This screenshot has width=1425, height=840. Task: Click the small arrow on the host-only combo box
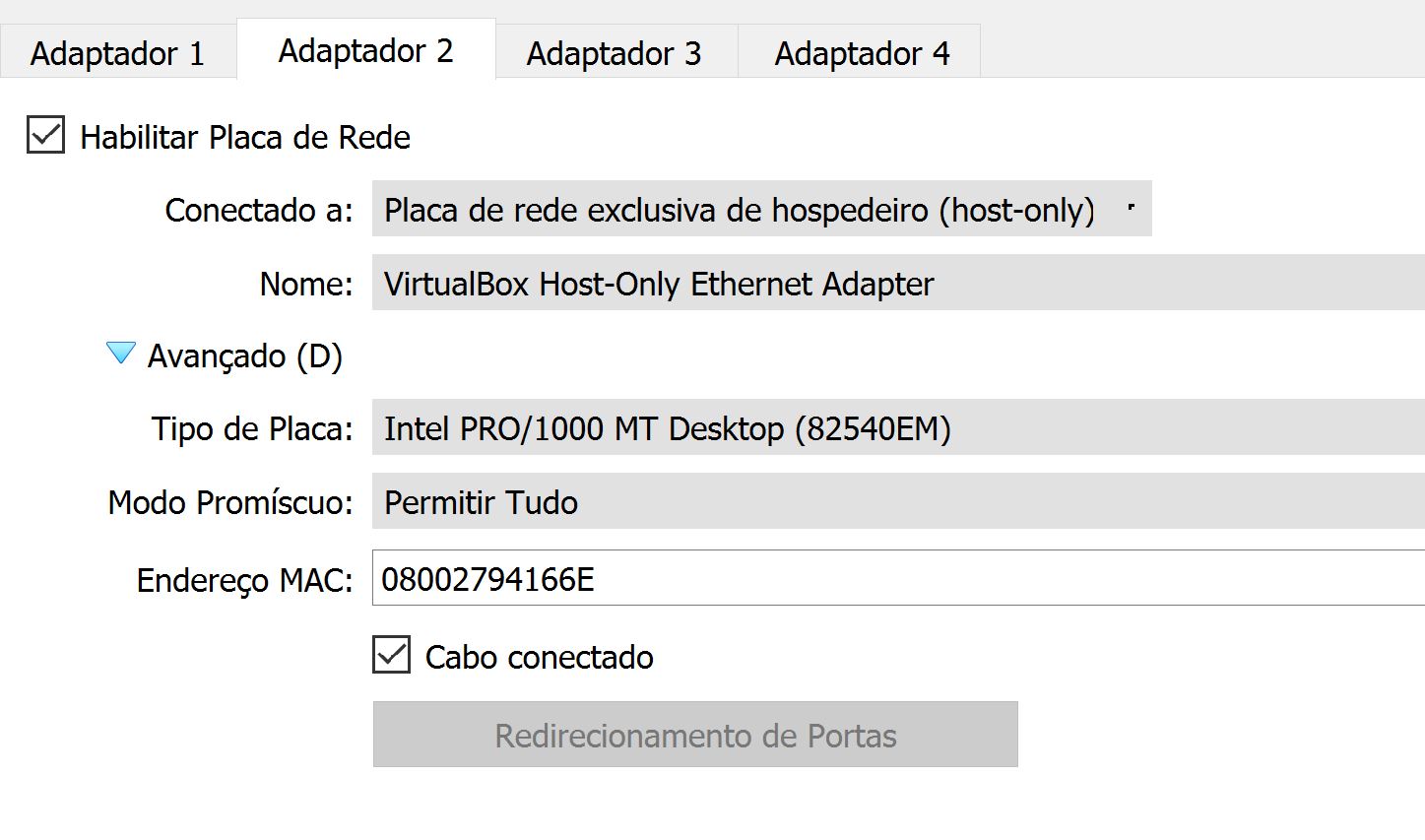click(1131, 208)
